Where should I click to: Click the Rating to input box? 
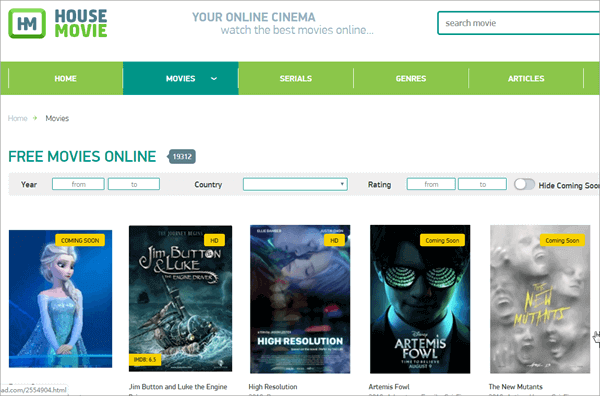pos(482,184)
